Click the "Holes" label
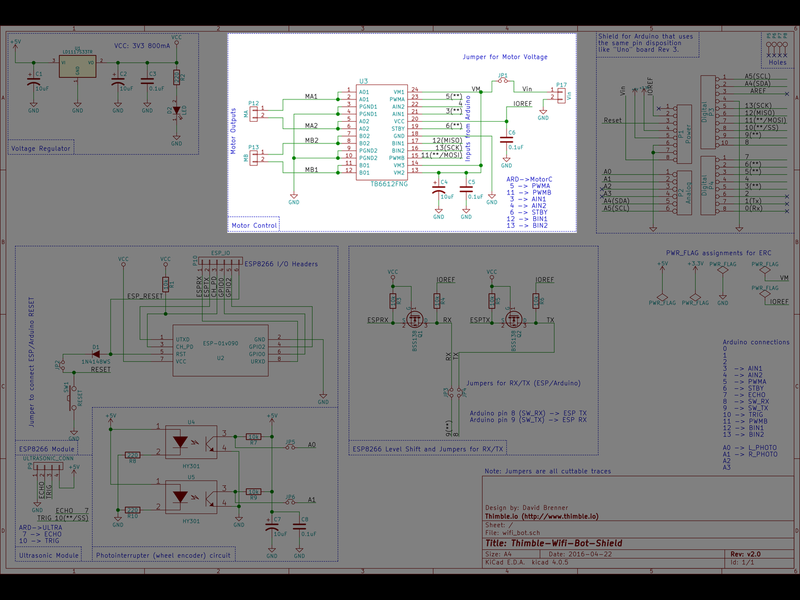Screen dimensions: 800x600 [x=777, y=62]
